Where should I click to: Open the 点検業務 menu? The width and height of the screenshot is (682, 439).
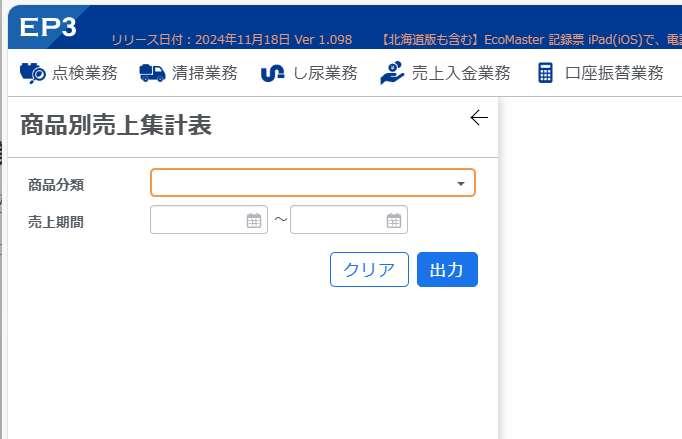click(x=69, y=73)
